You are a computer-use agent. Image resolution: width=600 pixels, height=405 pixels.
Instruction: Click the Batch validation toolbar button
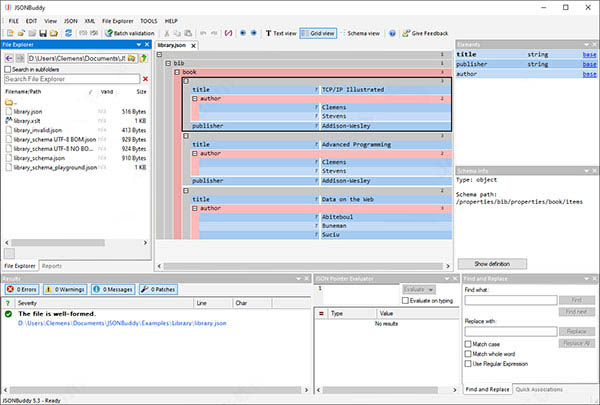click(x=129, y=33)
